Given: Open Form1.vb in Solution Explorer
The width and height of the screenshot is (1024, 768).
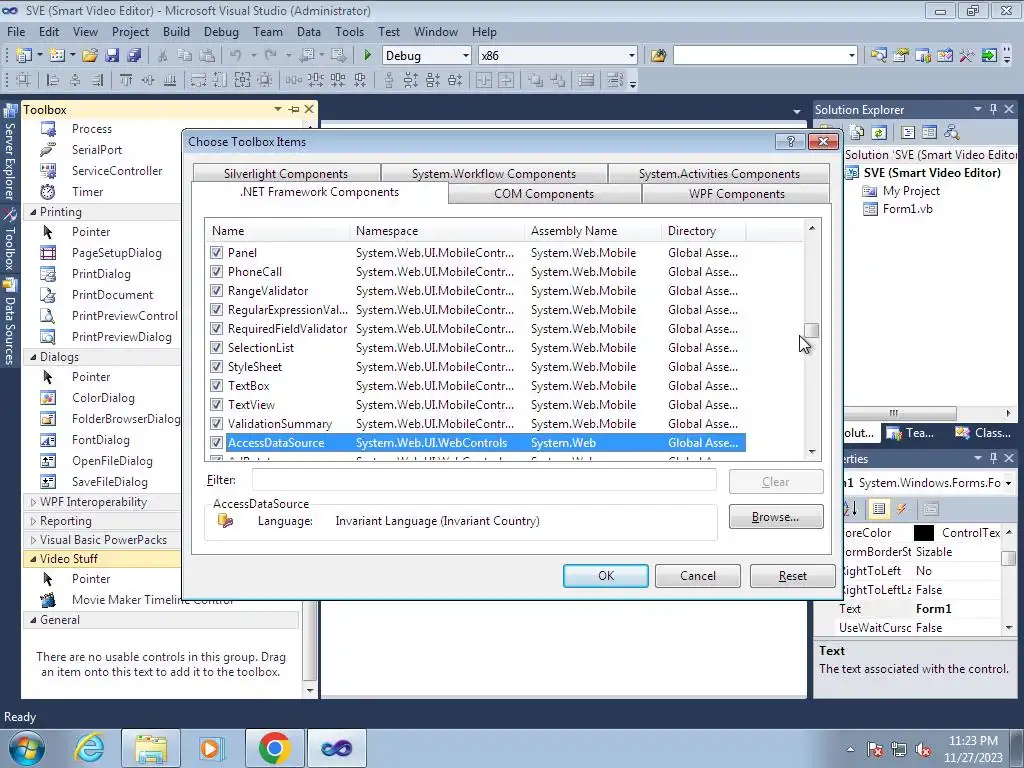Looking at the screenshot, I should [907, 209].
